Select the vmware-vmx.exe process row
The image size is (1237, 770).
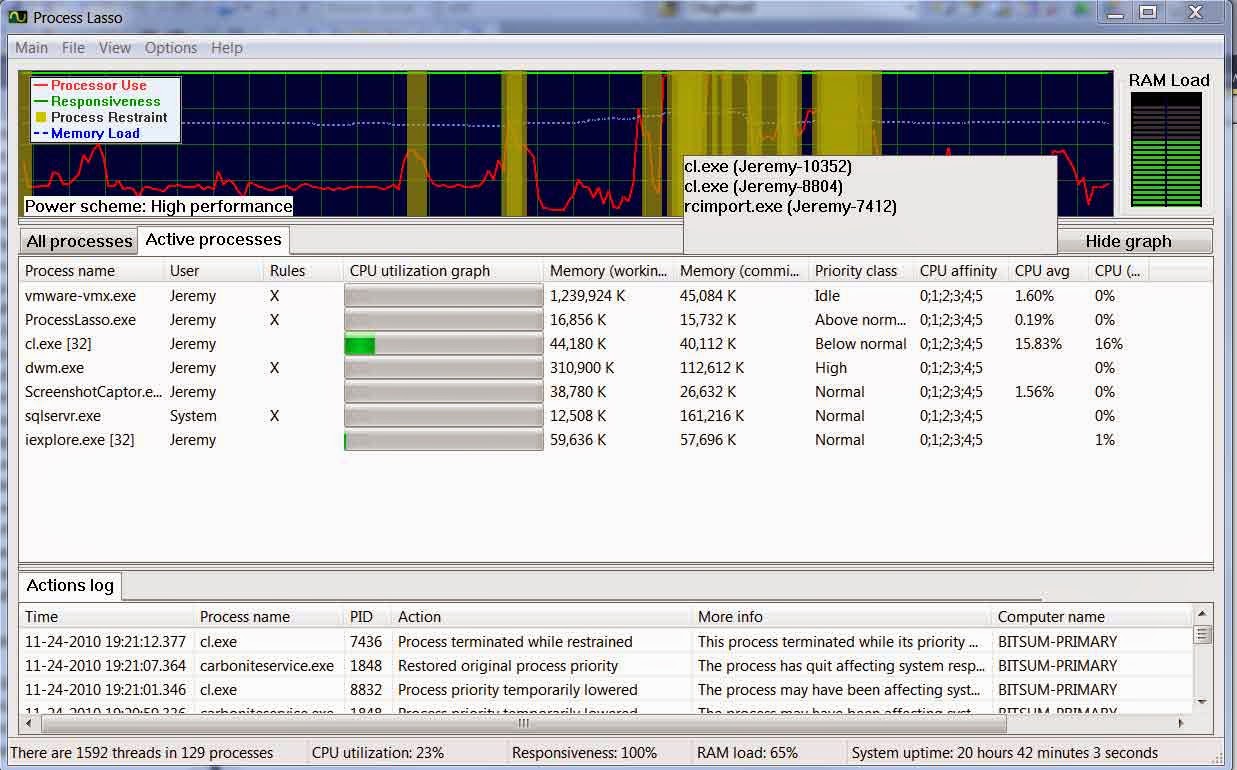coord(80,296)
